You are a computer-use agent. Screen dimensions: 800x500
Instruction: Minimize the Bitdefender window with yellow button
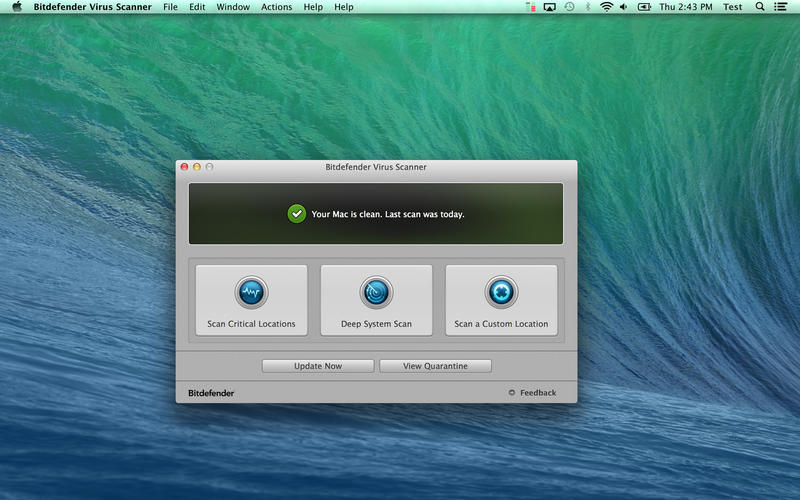197,167
